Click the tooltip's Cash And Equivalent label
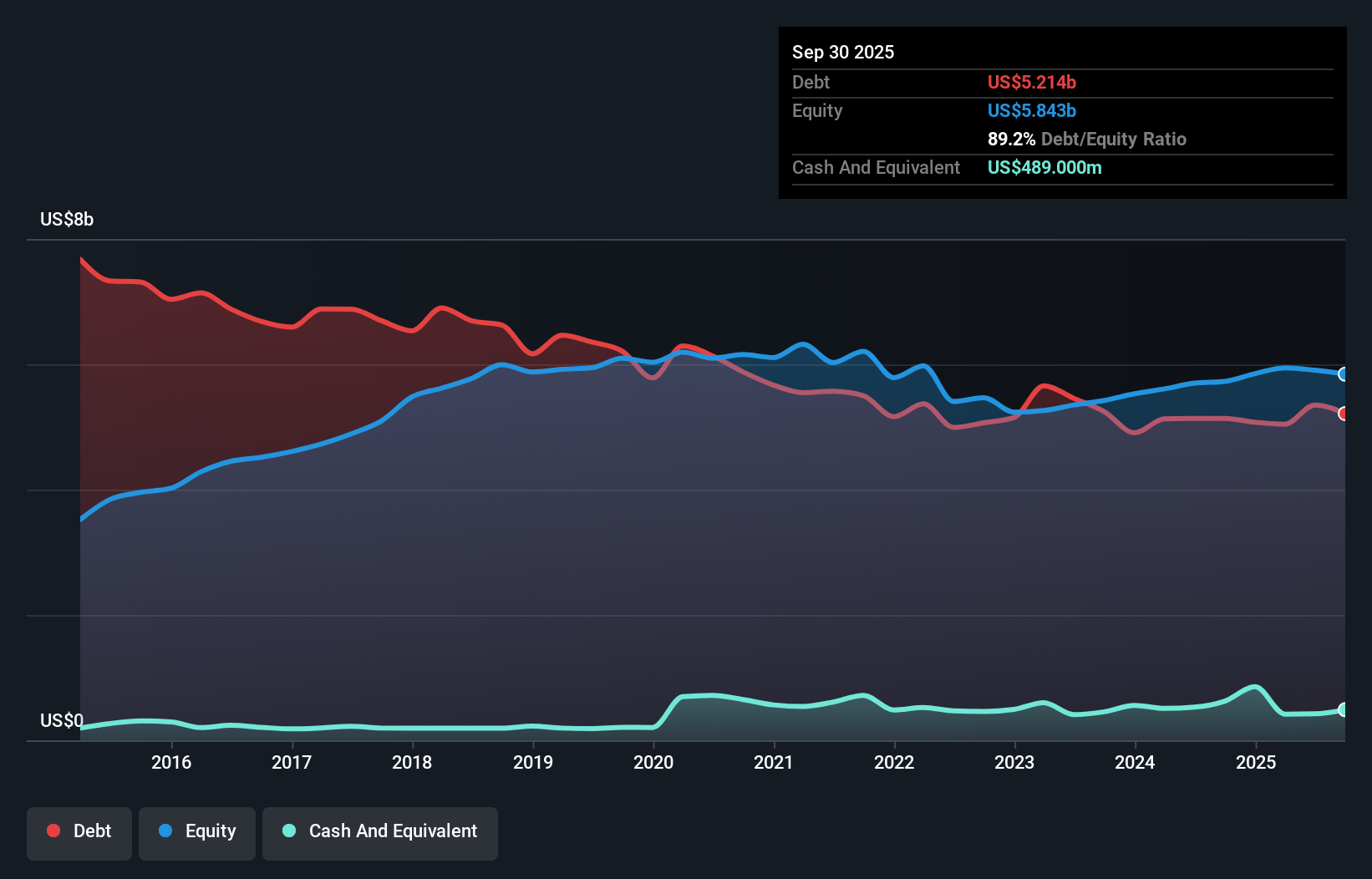Screen dimensions: 1372x879 (x=876, y=167)
